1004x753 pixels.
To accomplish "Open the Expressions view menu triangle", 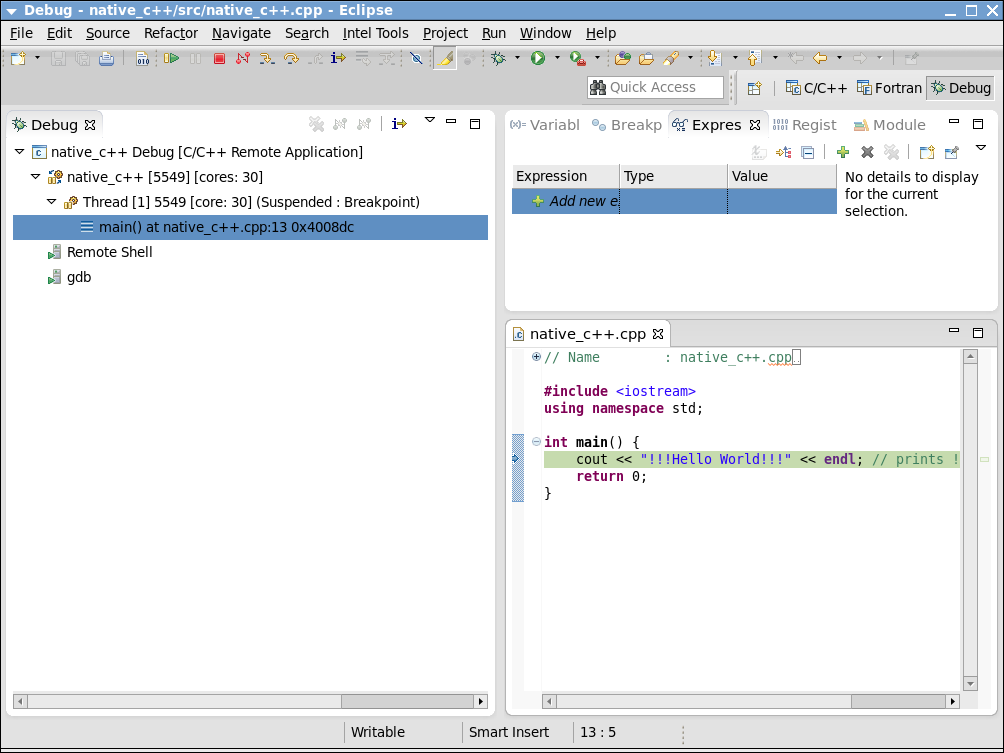I will click(980, 149).
